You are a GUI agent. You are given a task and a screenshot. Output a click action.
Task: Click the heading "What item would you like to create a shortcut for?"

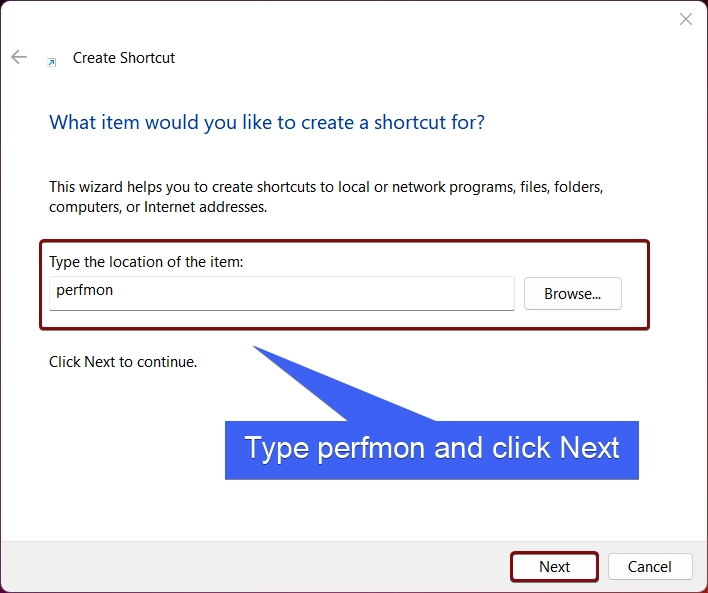pos(267,122)
